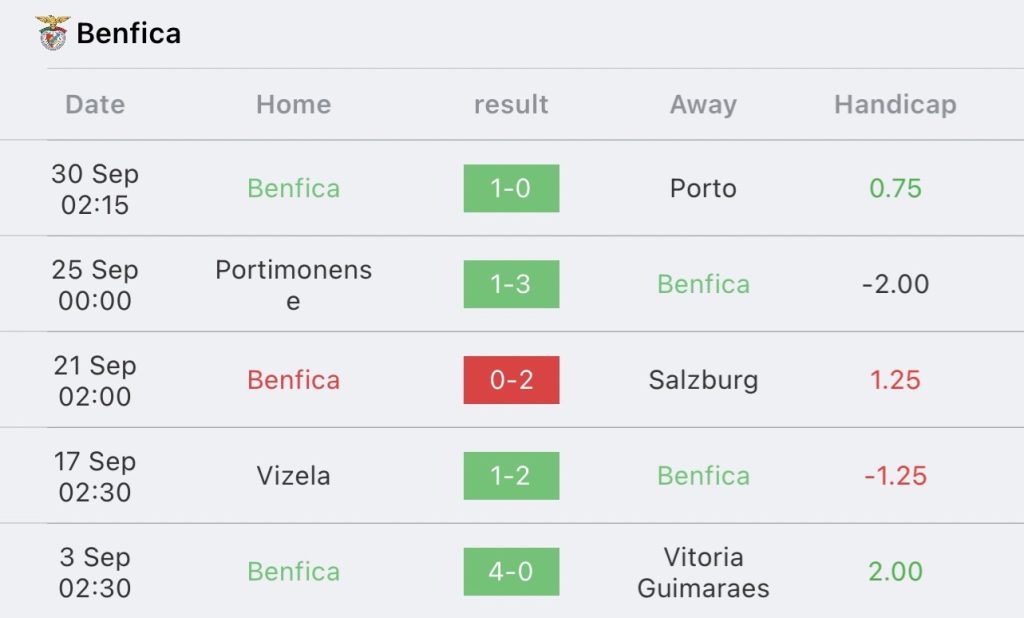The image size is (1024, 618).
Task: Open the Benfica team title
Action: pos(129,33)
